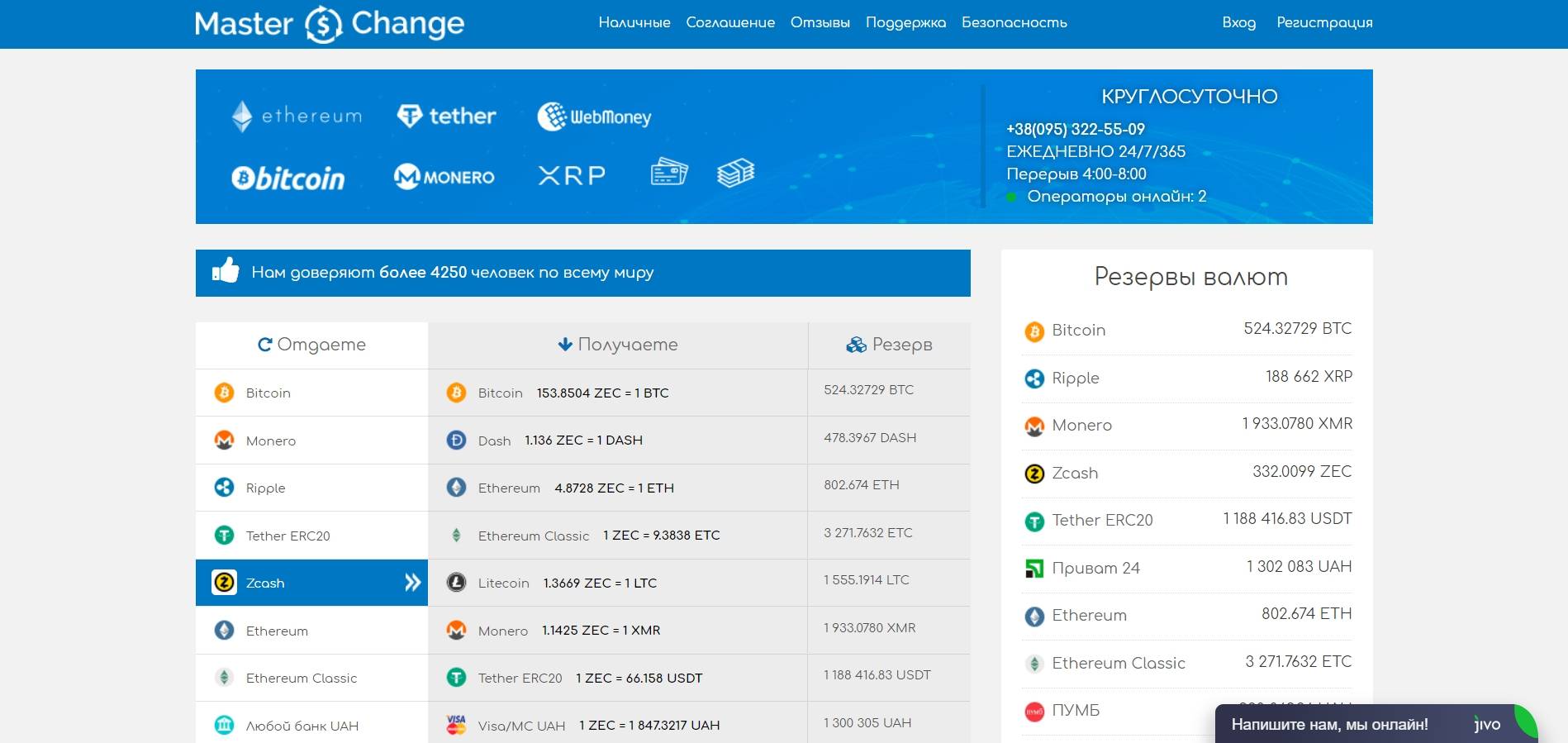Choose Ethereum Classic 9.3838 ETC pair

pyautogui.click(x=618, y=536)
